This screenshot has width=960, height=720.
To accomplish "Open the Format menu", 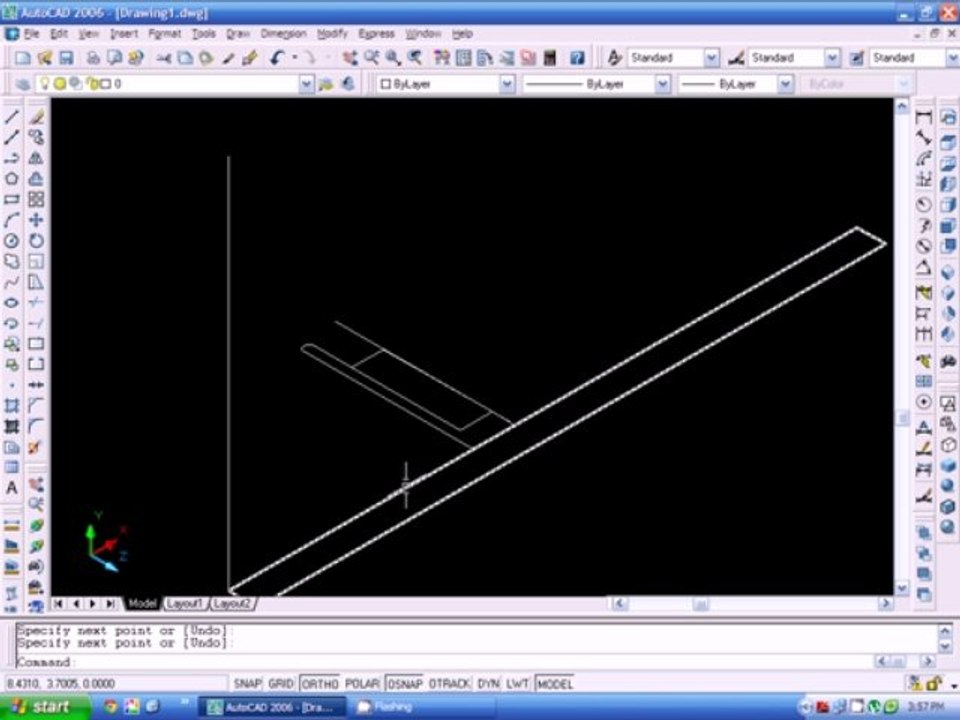I will 165,34.
